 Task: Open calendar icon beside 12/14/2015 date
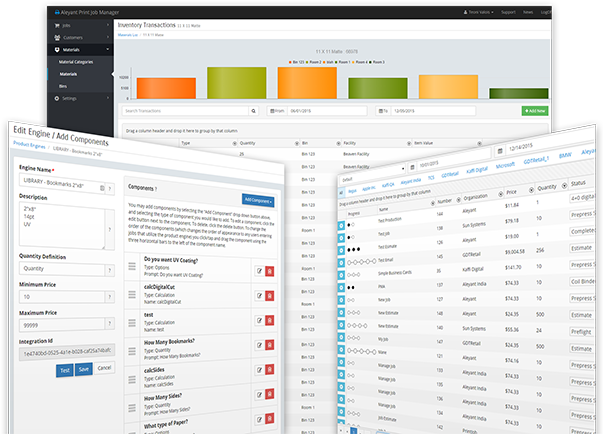tap(500, 151)
